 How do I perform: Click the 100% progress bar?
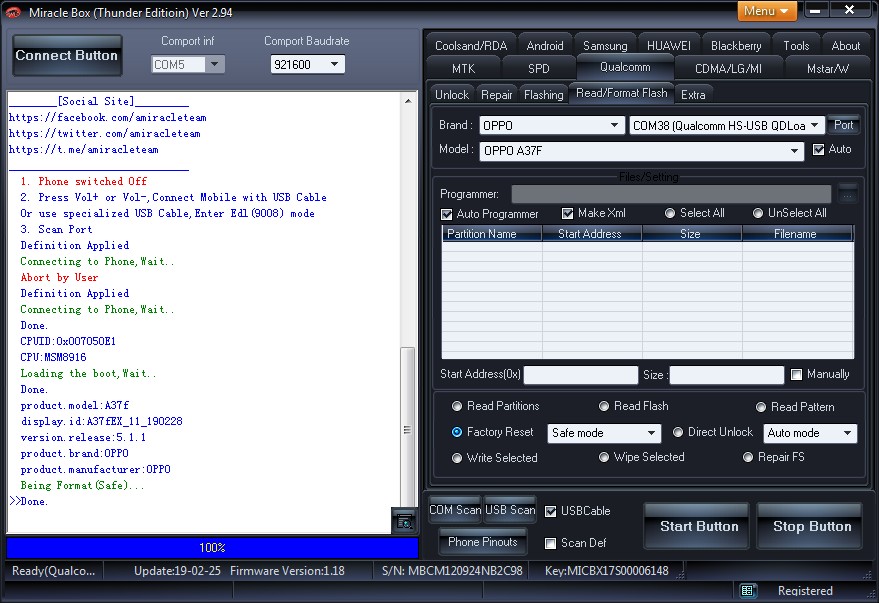coord(212,548)
